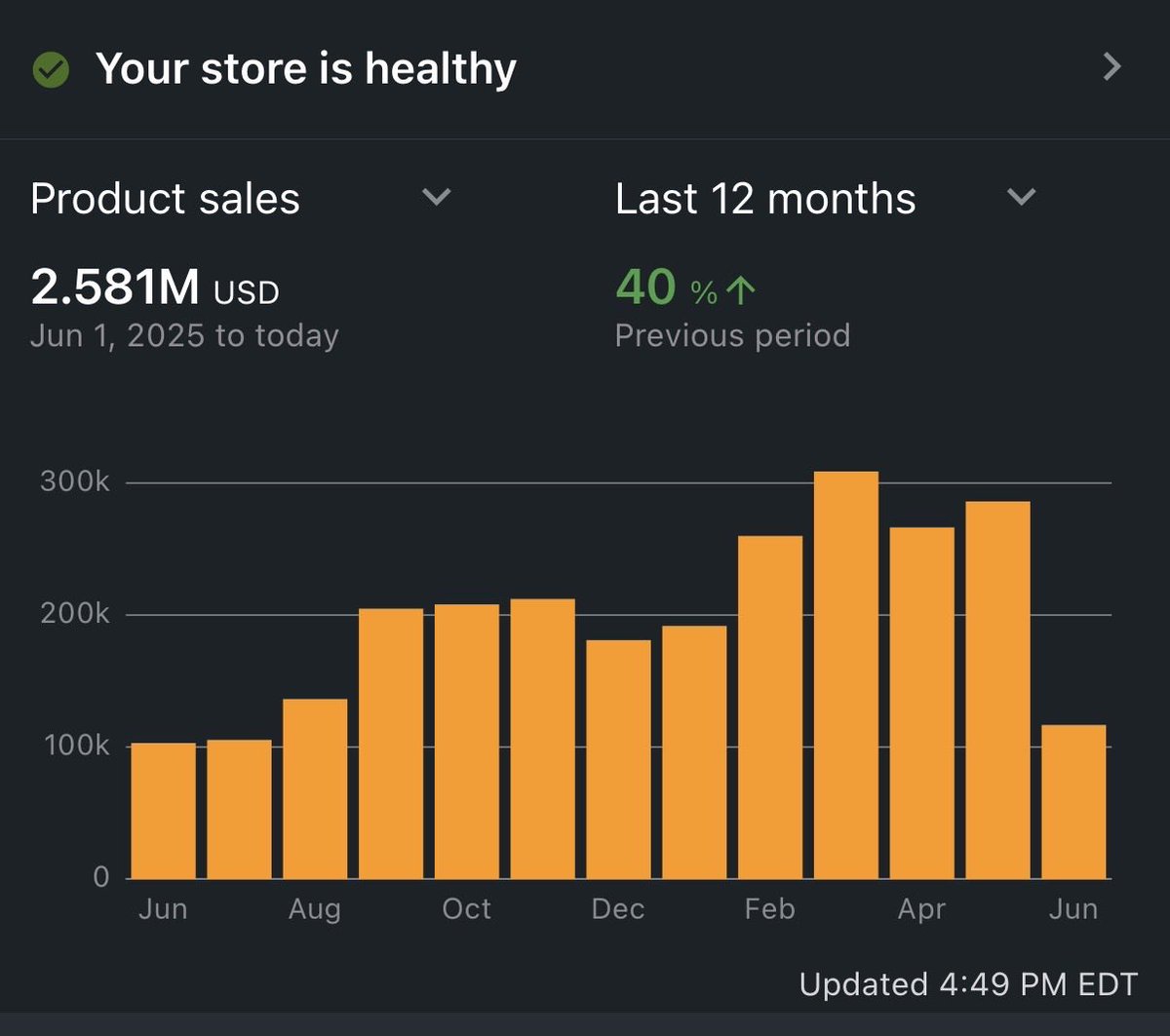Image resolution: width=1170 pixels, height=1036 pixels.
Task: Select the last June bar at chart end
Action: point(1073,802)
